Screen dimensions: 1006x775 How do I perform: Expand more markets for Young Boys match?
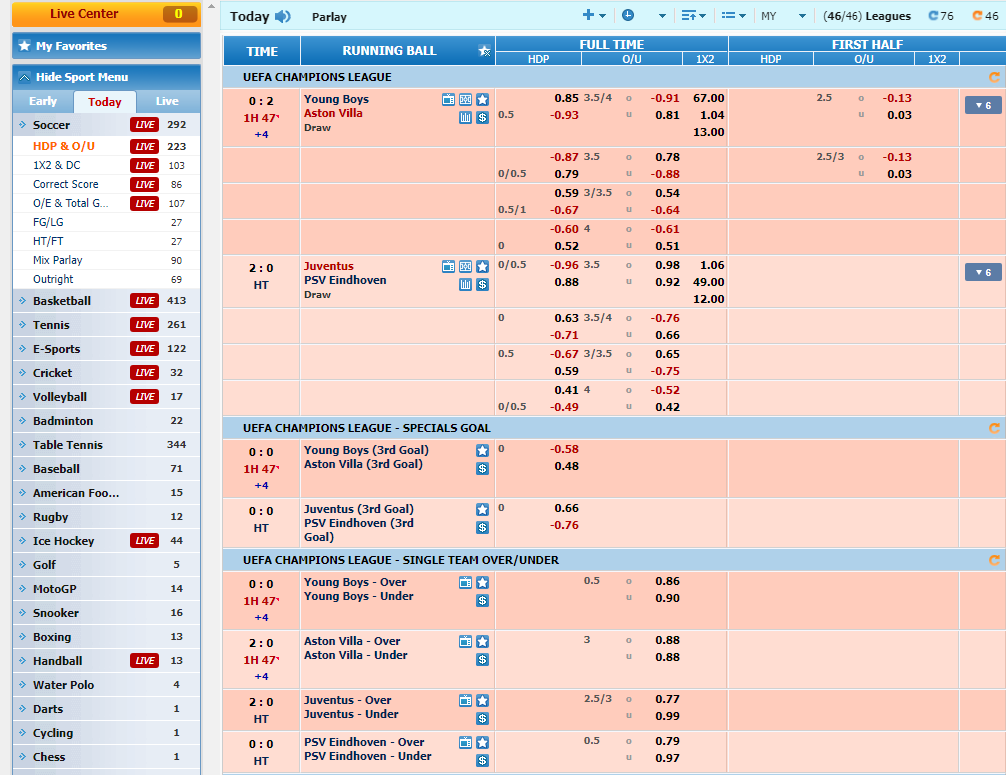982,105
